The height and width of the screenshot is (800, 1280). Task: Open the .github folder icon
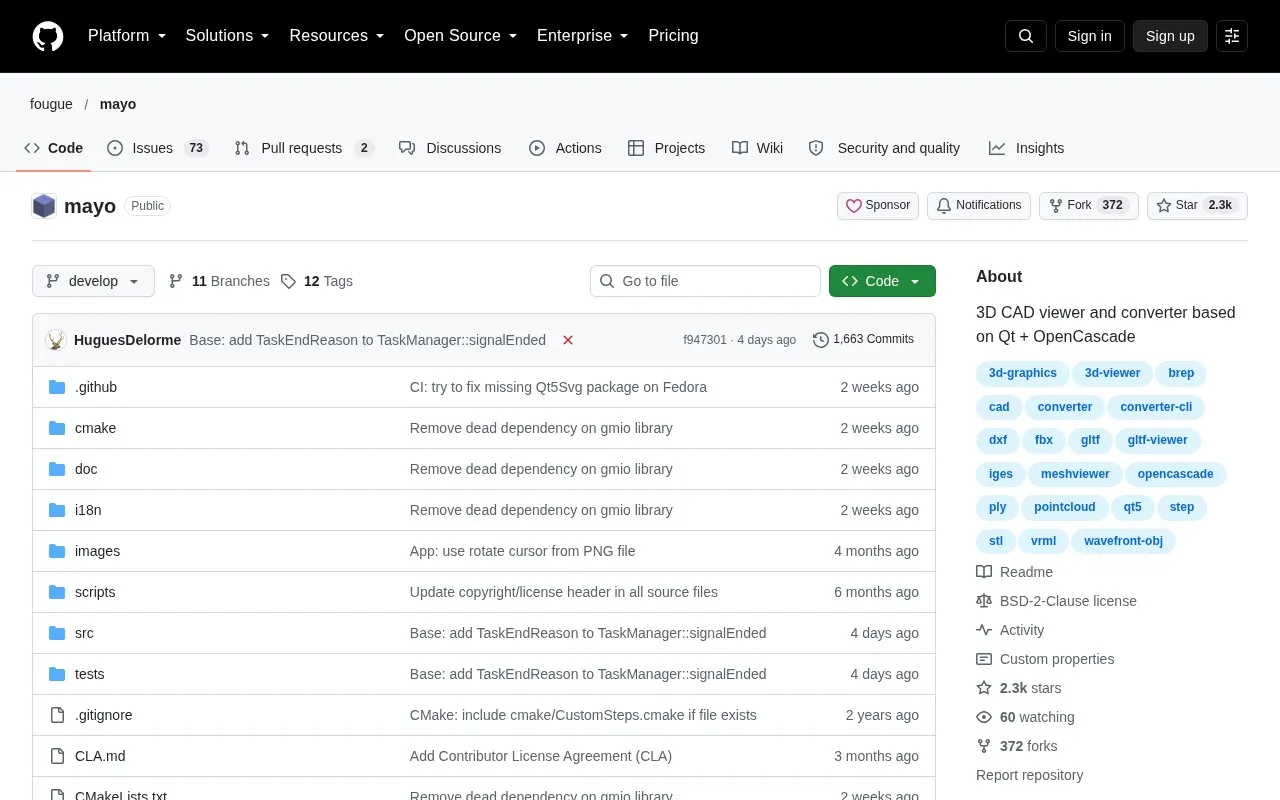(x=57, y=387)
